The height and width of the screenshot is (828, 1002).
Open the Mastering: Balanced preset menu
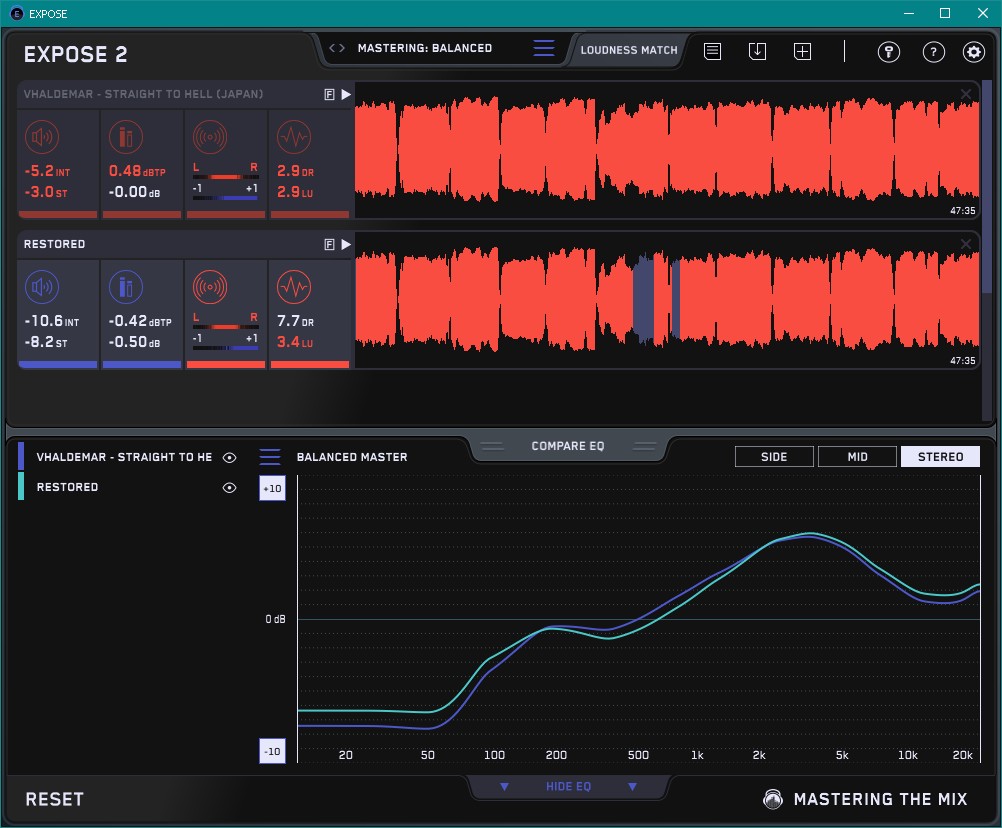(424, 48)
